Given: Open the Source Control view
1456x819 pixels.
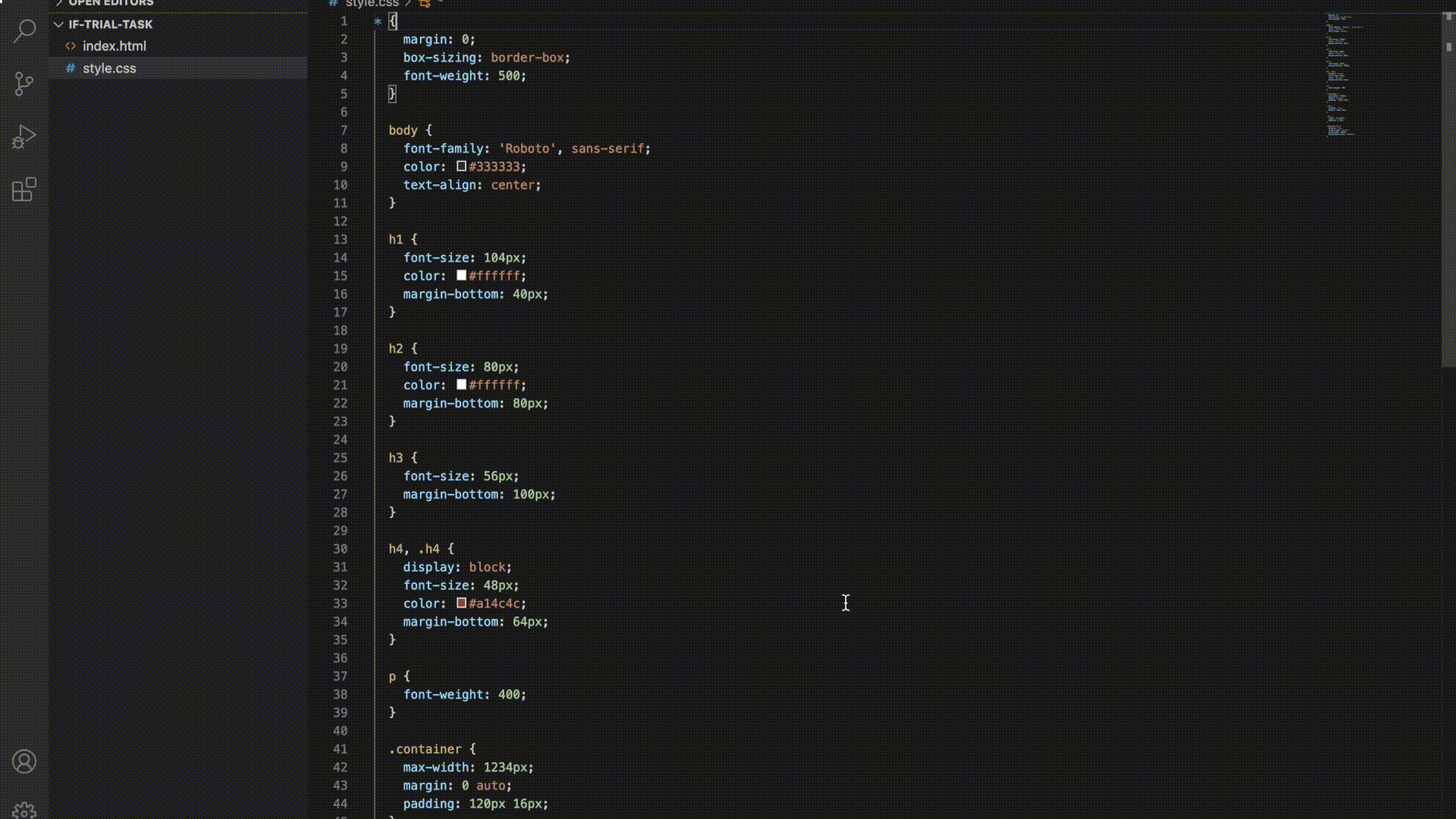Looking at the screenshot, I should tap(24, 83).
